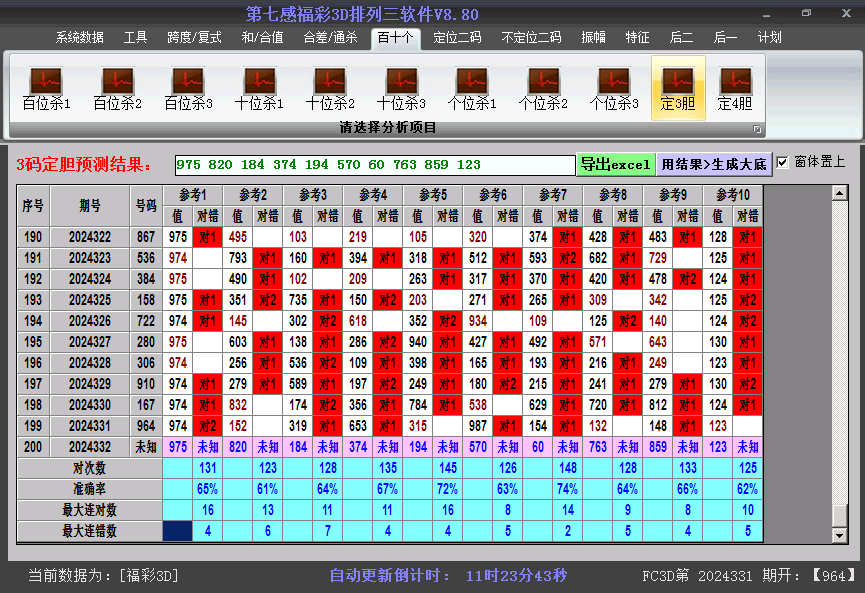Click the 最大连对数 row label
The height and width of the screenshot is (593, 865).
89,510
